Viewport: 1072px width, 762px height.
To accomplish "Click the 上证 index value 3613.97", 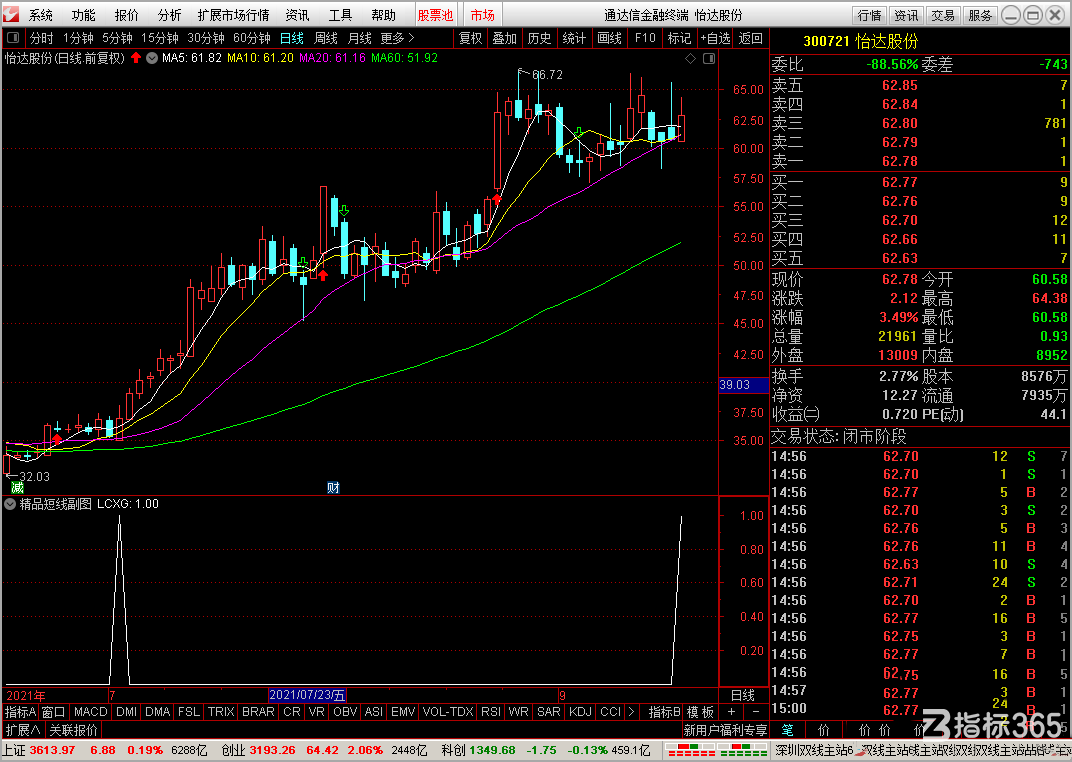I will pyautogui.click(x=53, y=750).
